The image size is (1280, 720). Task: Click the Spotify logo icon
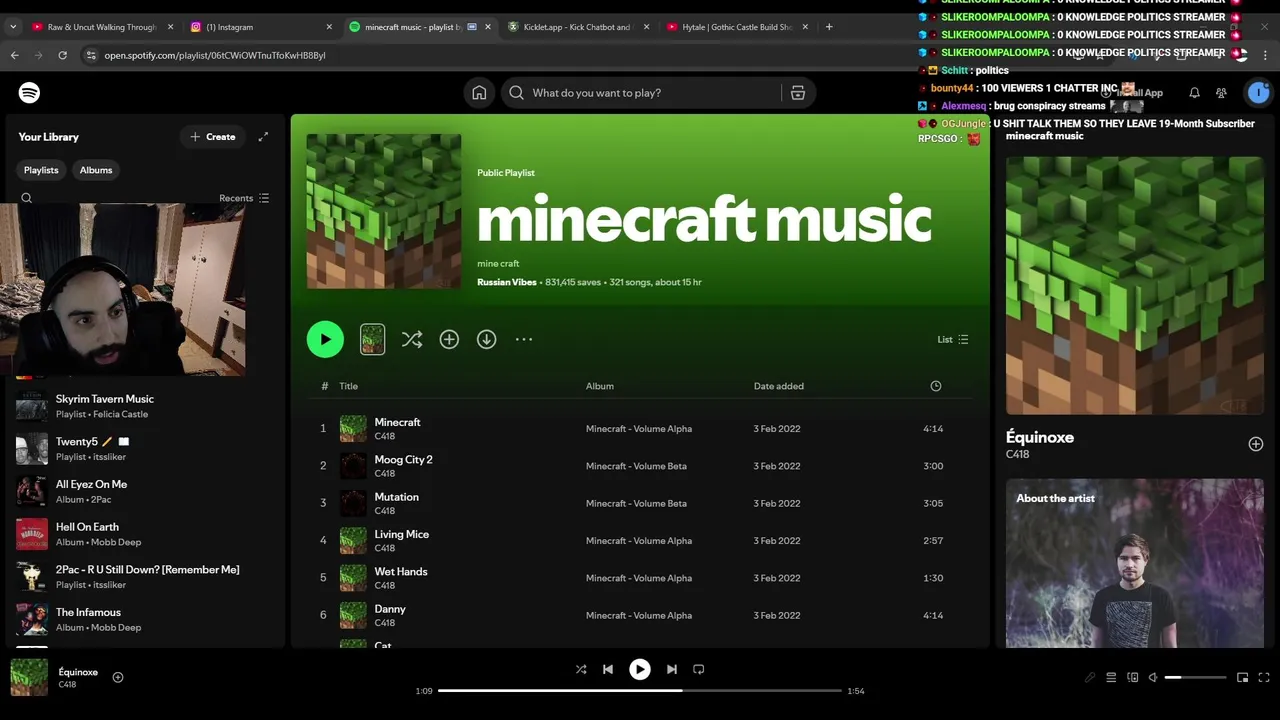pos(29,93)
